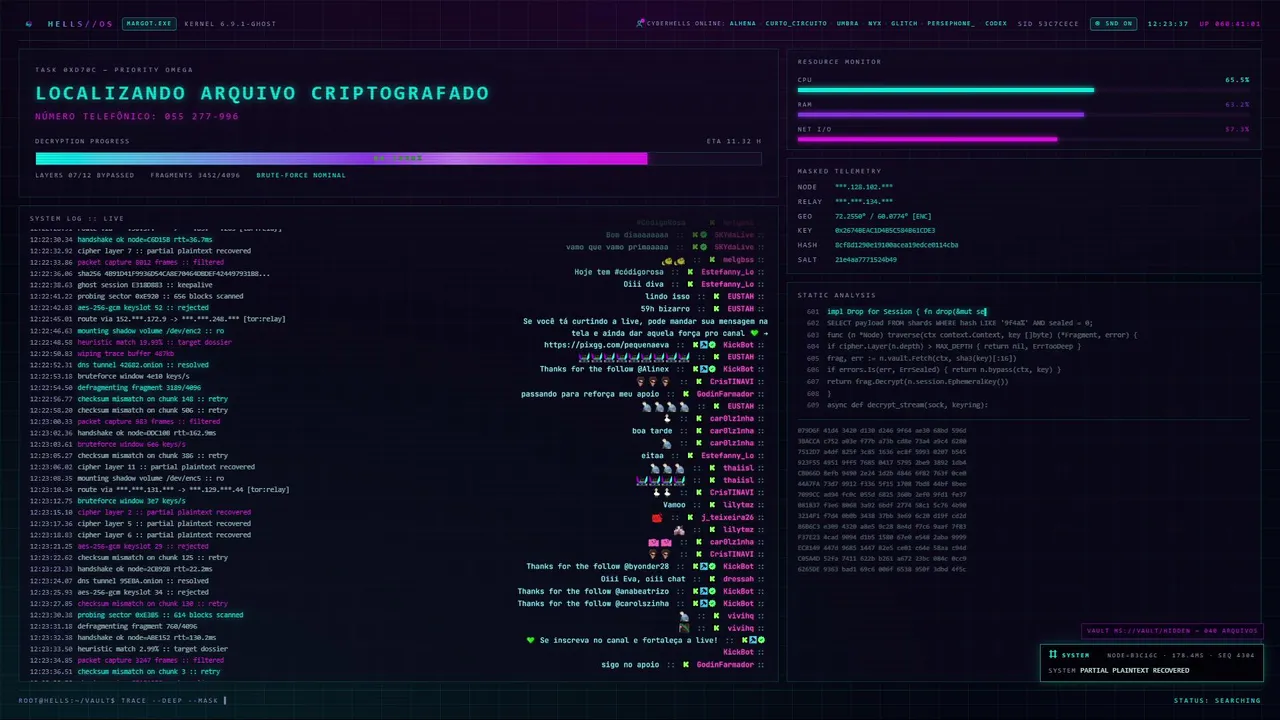
Task: Click the green heart before 'Se inscreva no canal'
Action: [x=531, y=640]
